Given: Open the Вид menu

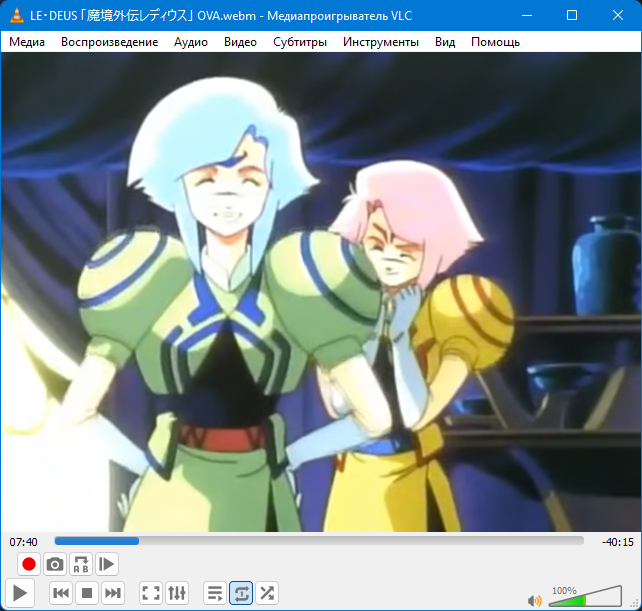Looking at the screenshot, I should click(x=445, y=42).
